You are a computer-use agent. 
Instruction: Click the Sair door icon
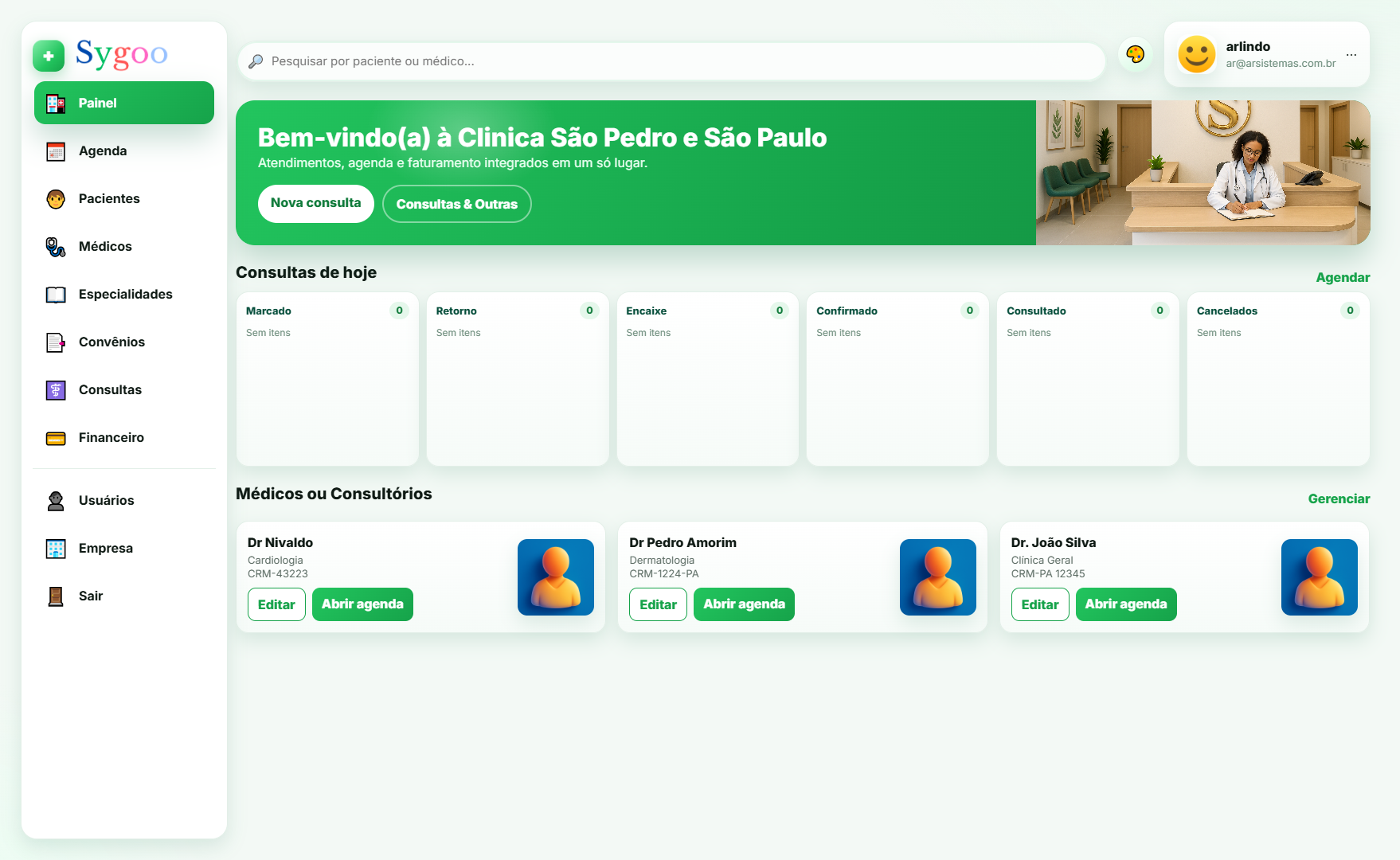pos(56,596)
